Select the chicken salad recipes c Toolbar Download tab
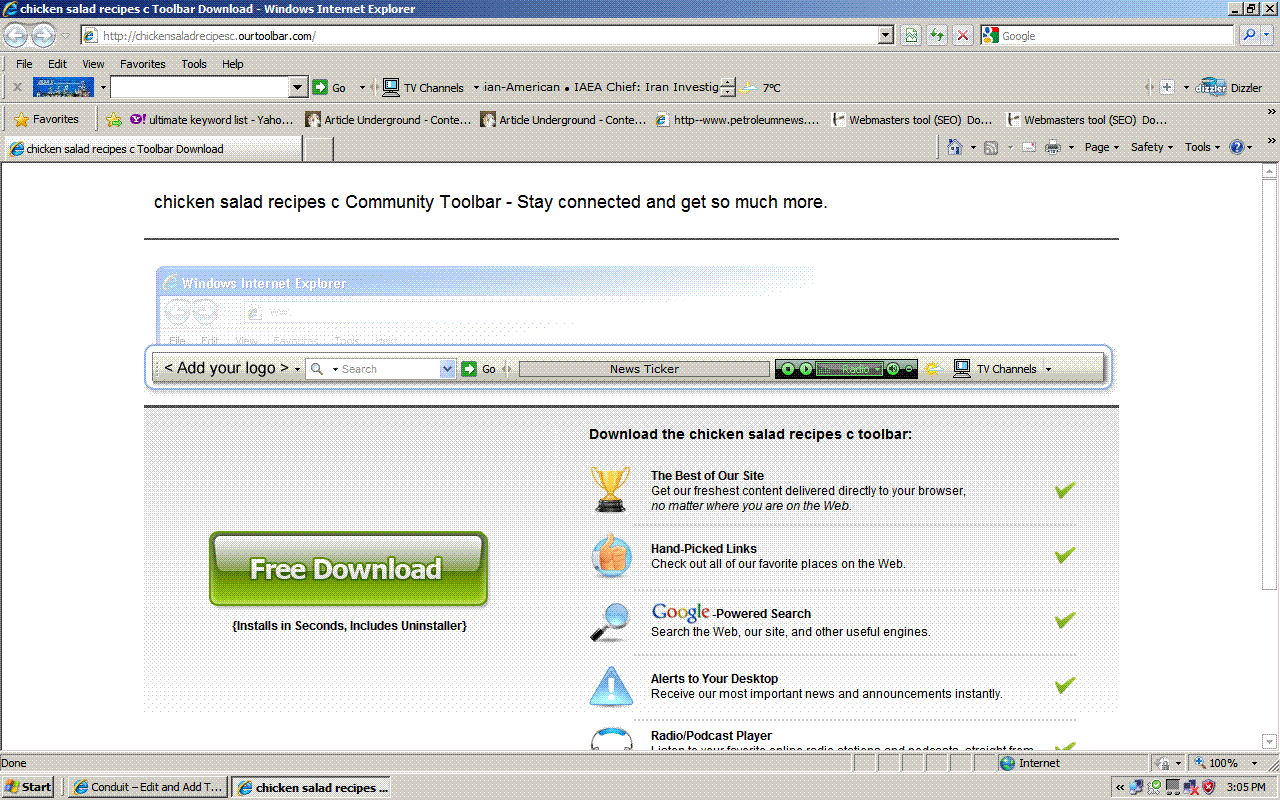Image resolution: width=1280 pixels, height=800 pixels. pyautogui.click(x=152, y=149)
